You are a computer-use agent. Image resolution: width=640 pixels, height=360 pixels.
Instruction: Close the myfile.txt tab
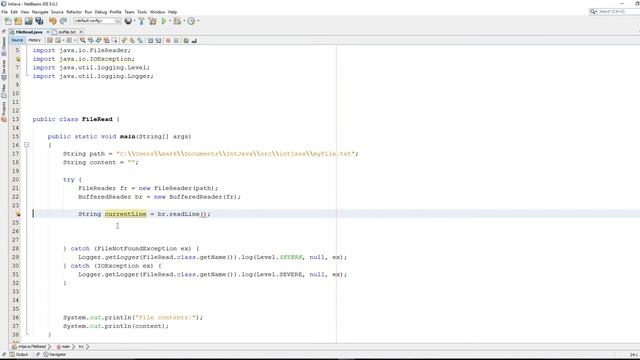pos(81,32)
